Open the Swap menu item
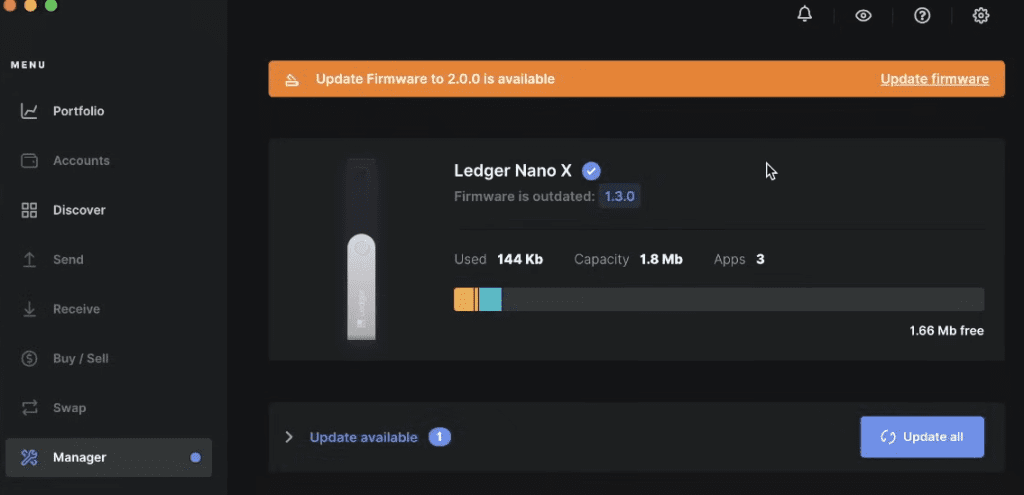Screen dimensions: 1024x495 click(x=68, y=408)
